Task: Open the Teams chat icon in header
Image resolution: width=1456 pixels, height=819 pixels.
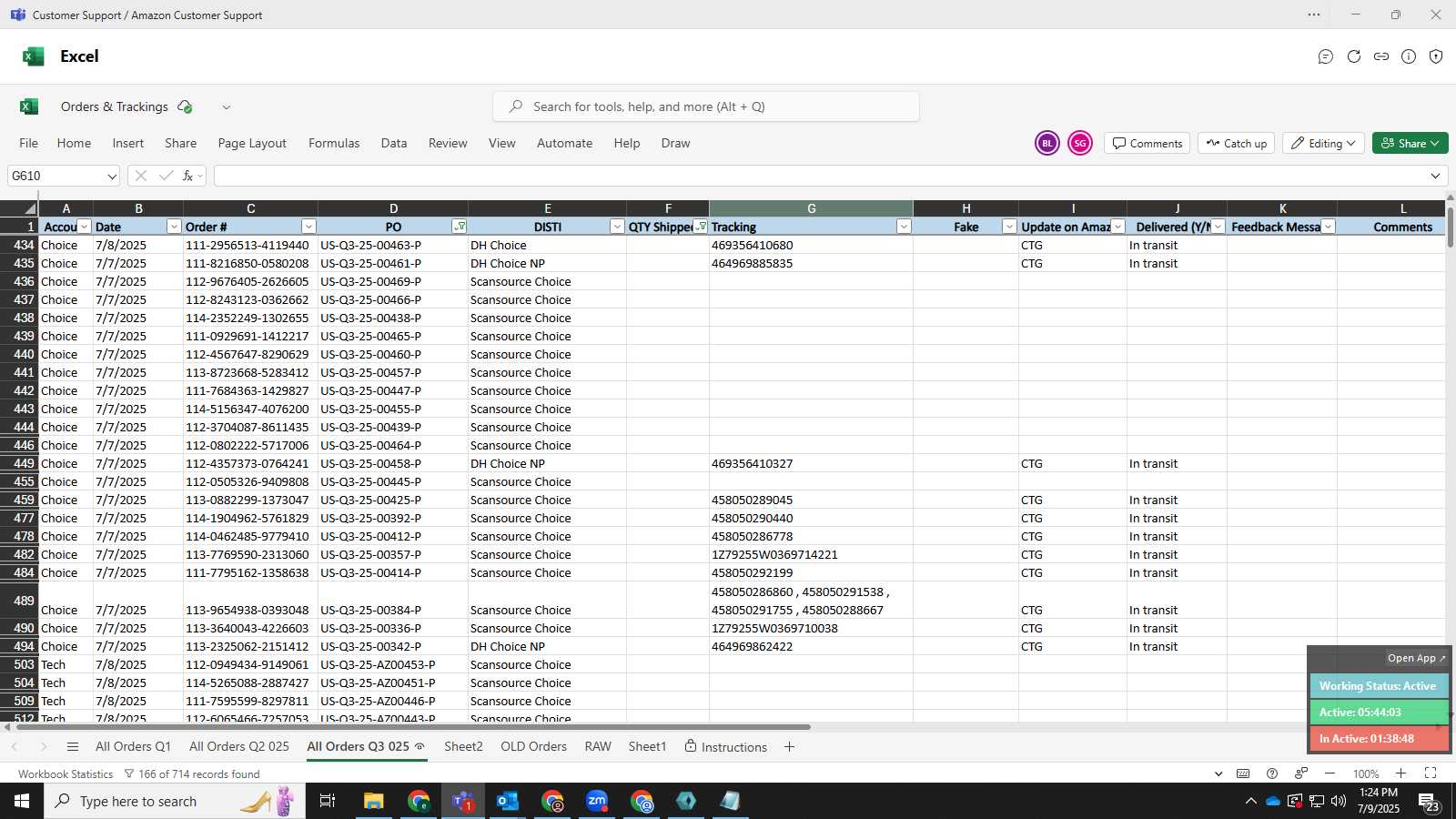Action: pyautogui.click(x=1326, y=56)
